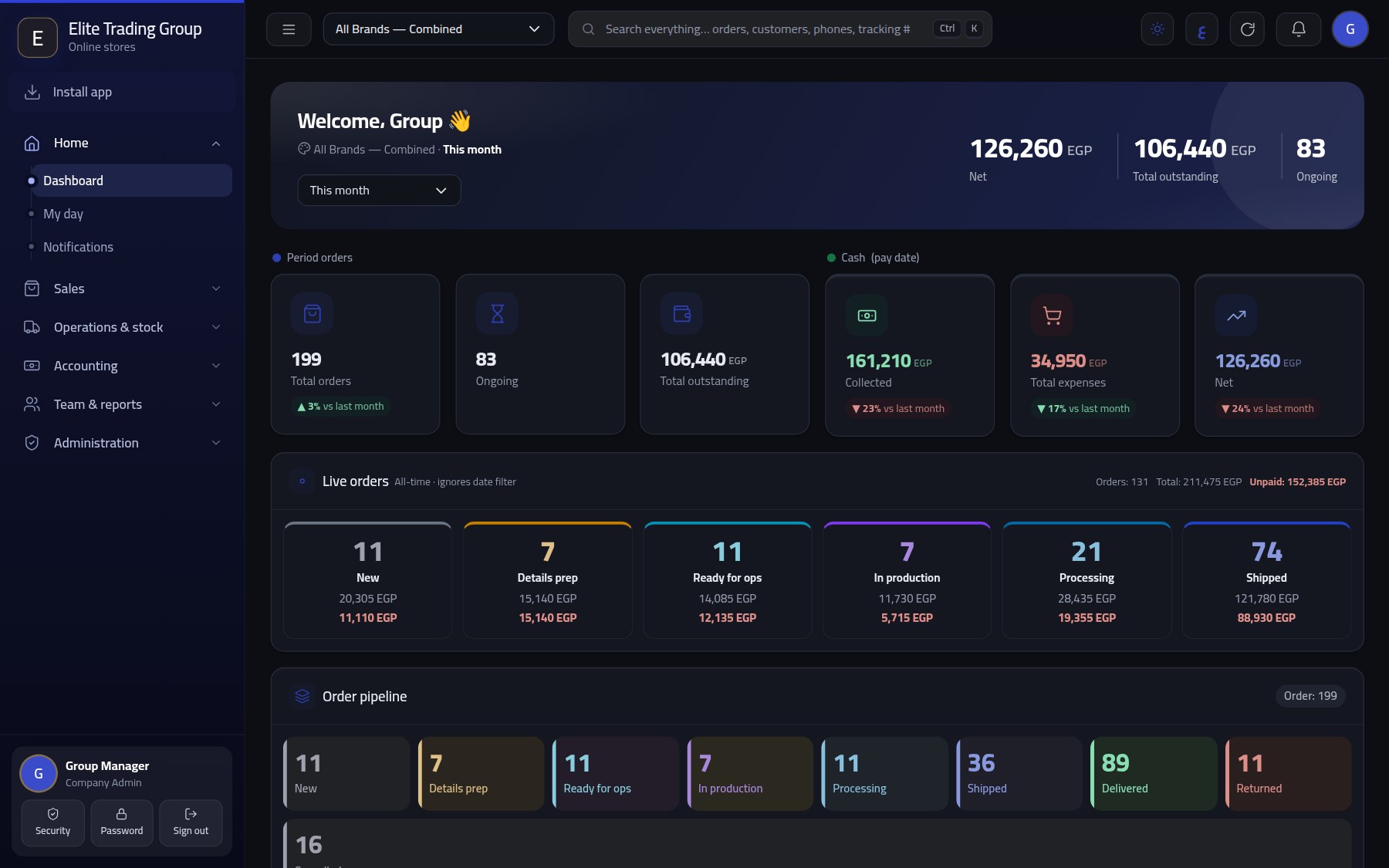Screen dimensions: 1389x868
Task: Focus the Search everything field
Action: (x=780, y=29)
